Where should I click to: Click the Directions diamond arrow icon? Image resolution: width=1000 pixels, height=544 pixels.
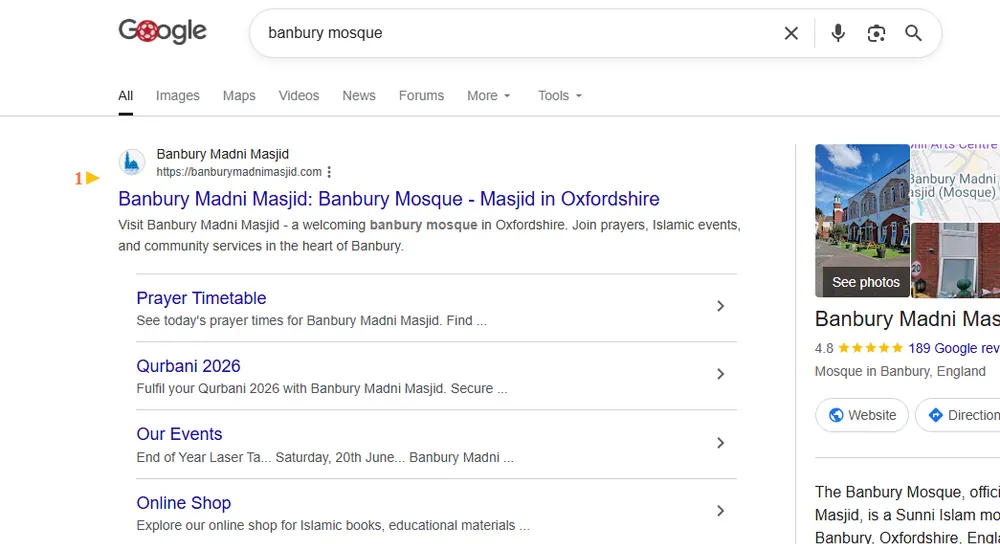click(935, 415)
